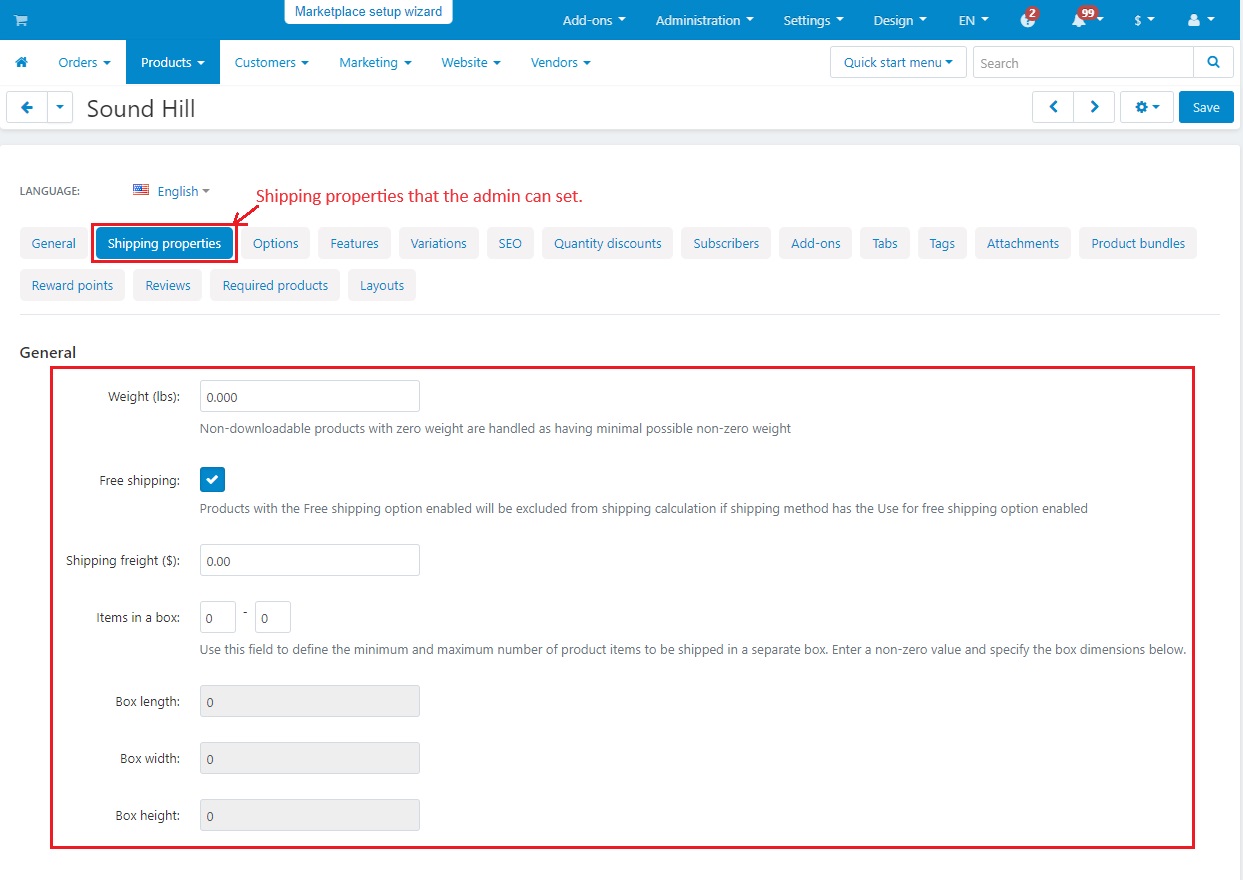Open the notifications bell icon

point(1079,20)
